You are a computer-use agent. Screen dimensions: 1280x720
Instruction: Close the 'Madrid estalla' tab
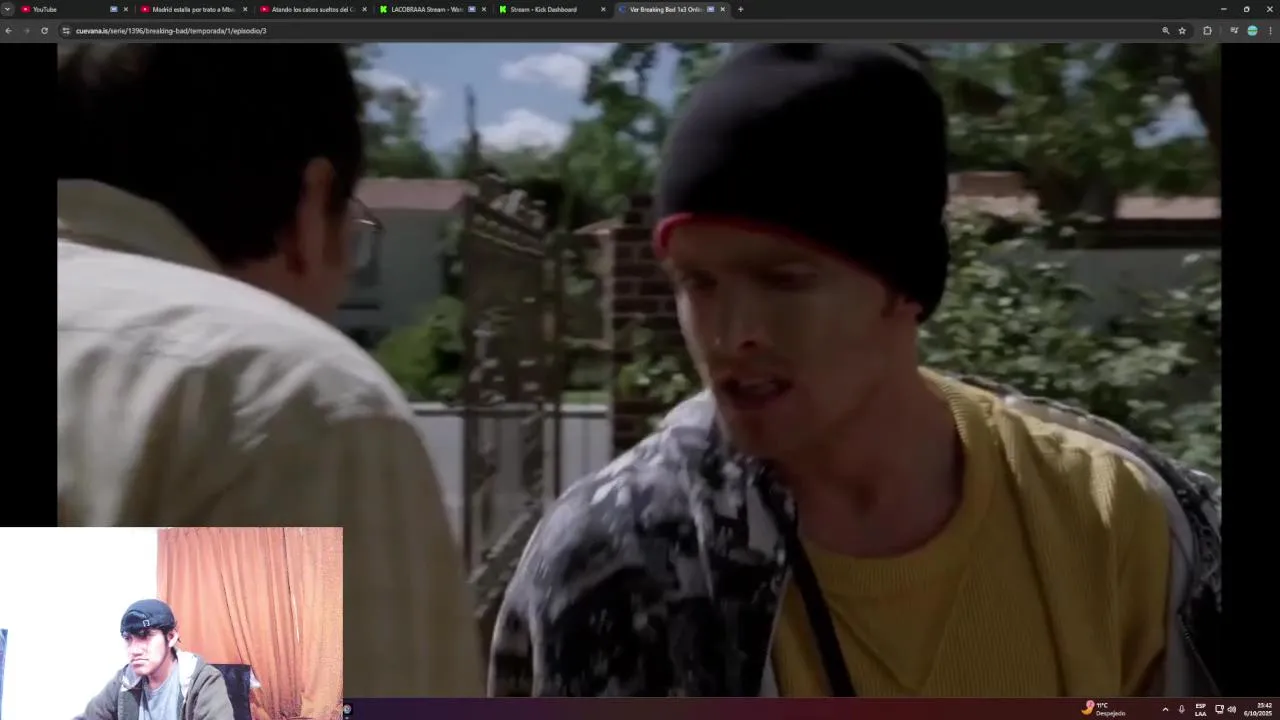pos(245,9)
